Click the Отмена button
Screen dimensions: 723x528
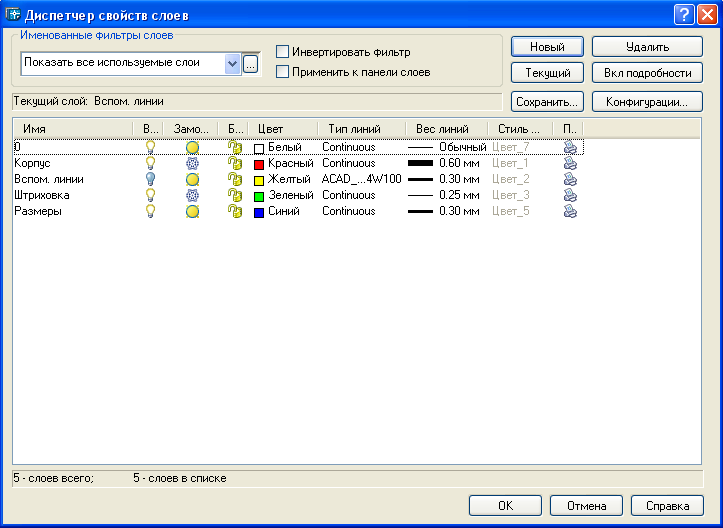(x=587, y=506)
